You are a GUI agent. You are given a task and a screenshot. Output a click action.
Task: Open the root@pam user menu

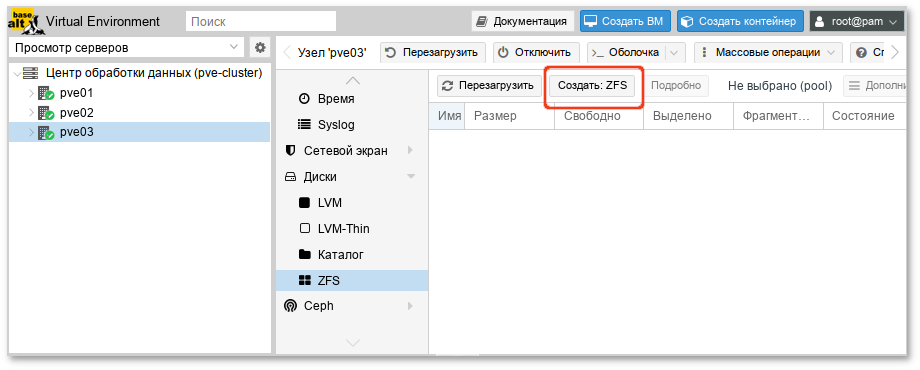[x=857, y=22]
